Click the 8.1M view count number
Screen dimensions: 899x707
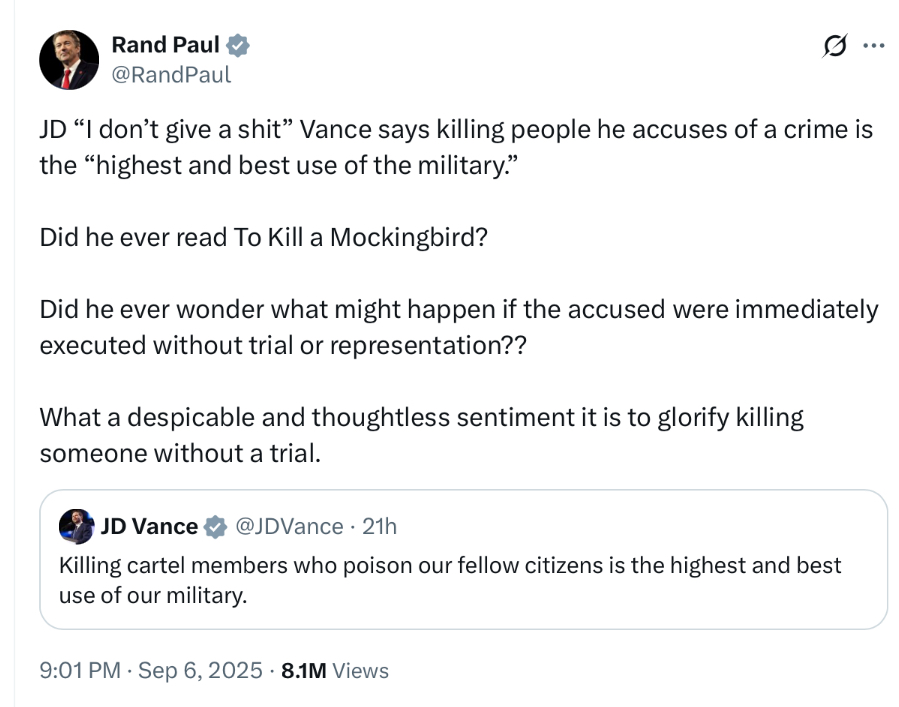point(304,670)
